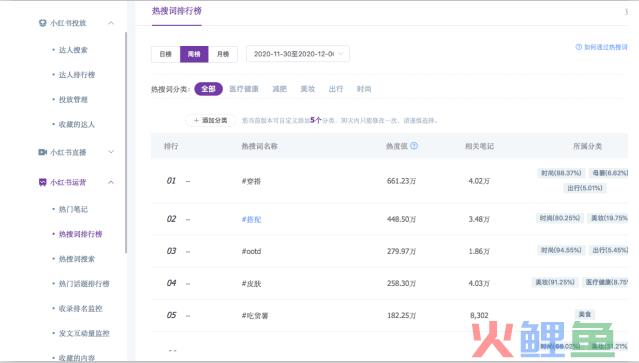Open 热门笔记 in the sidebar

pyautogui.click(x=73, y=209)
